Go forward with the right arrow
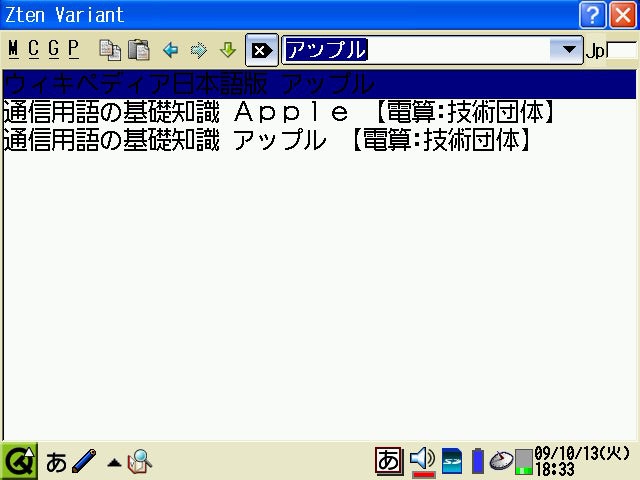 point(199,50)
